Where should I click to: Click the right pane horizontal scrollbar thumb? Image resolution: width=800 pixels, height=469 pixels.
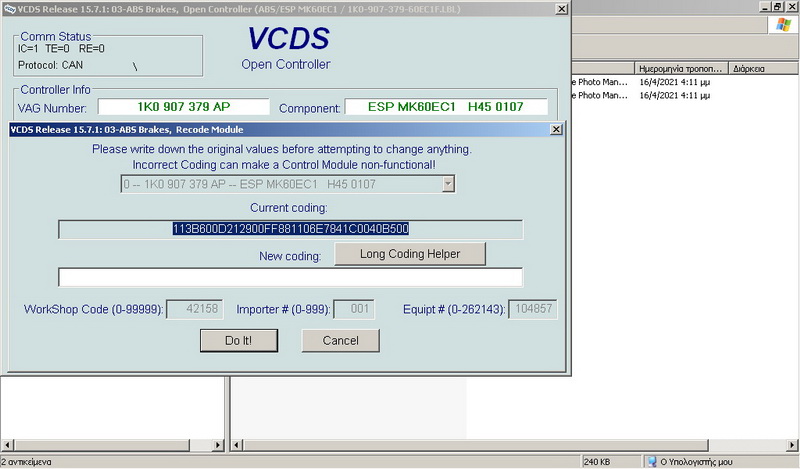coord(476,445)
